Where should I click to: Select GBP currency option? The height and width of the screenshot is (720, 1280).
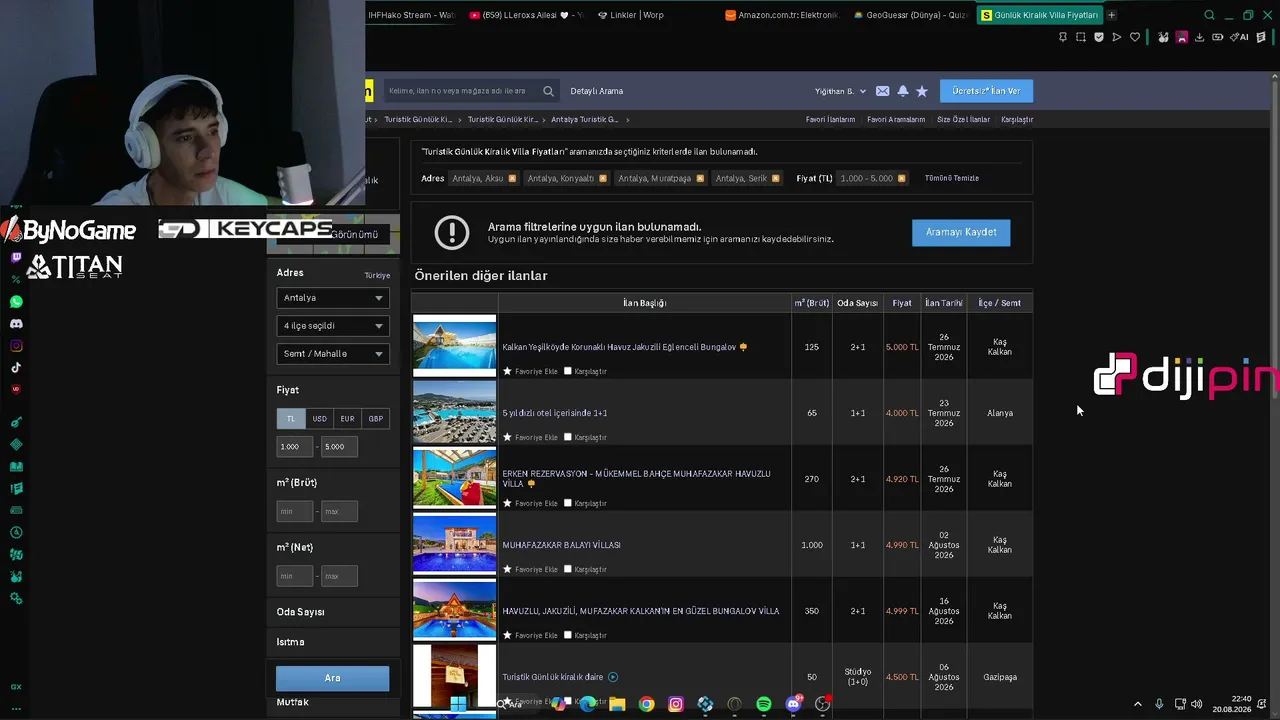point(375,419)
